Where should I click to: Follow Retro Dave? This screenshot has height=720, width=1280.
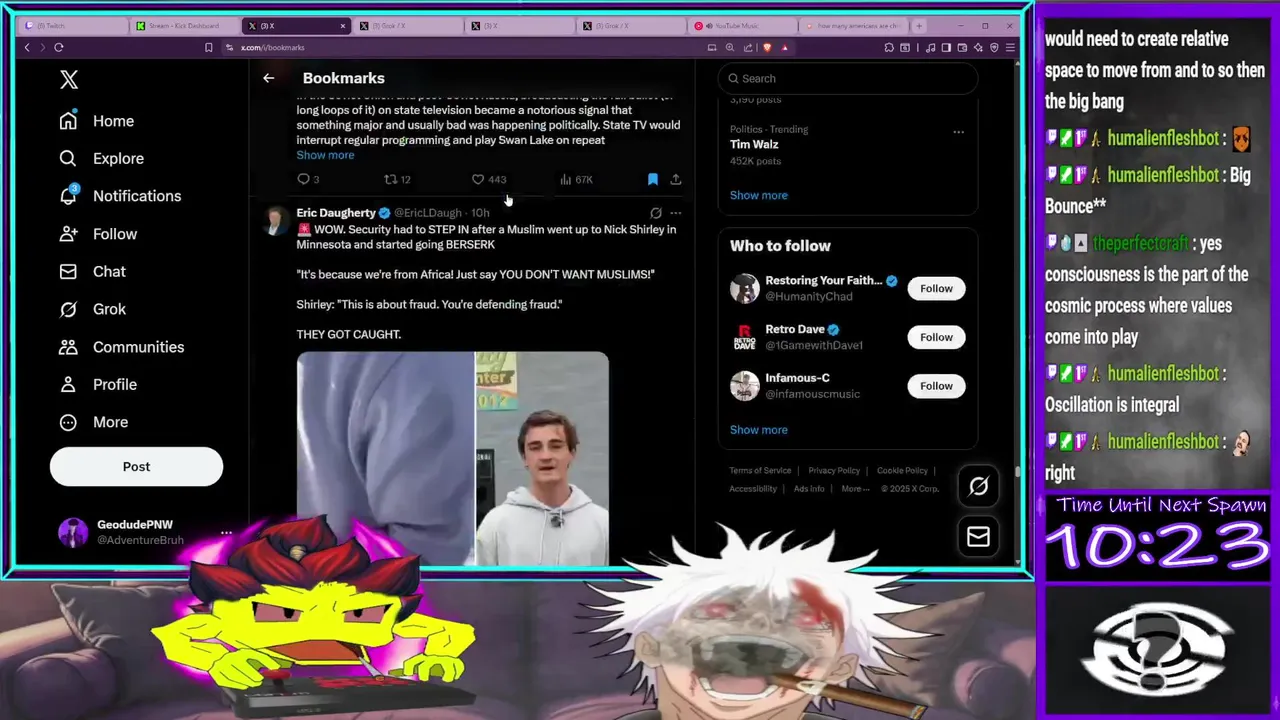click(x=936, y=337)
